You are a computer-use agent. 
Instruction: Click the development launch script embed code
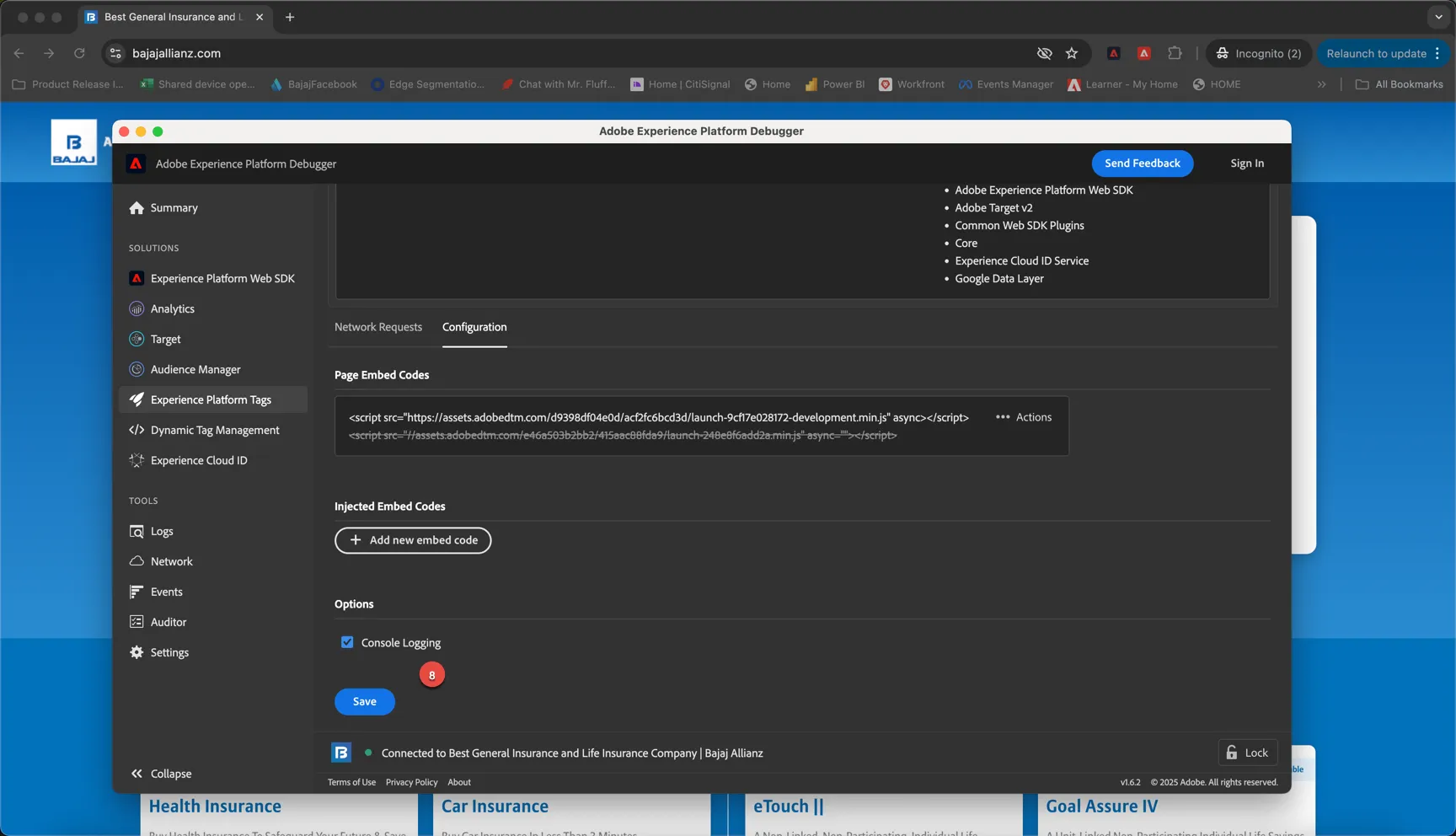pyautogui.click(x=659, y=417)
